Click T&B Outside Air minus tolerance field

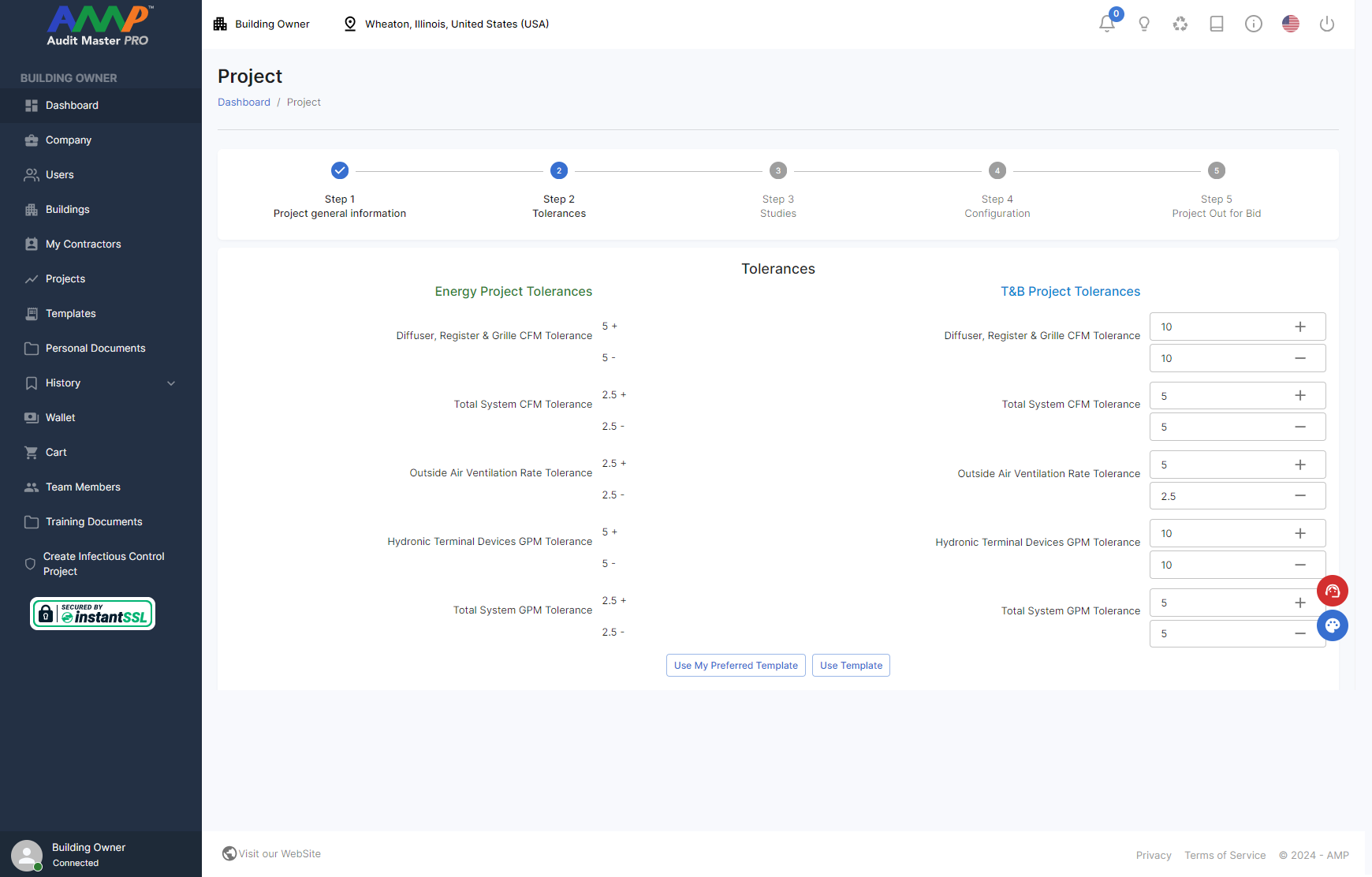coord(1218,496)
